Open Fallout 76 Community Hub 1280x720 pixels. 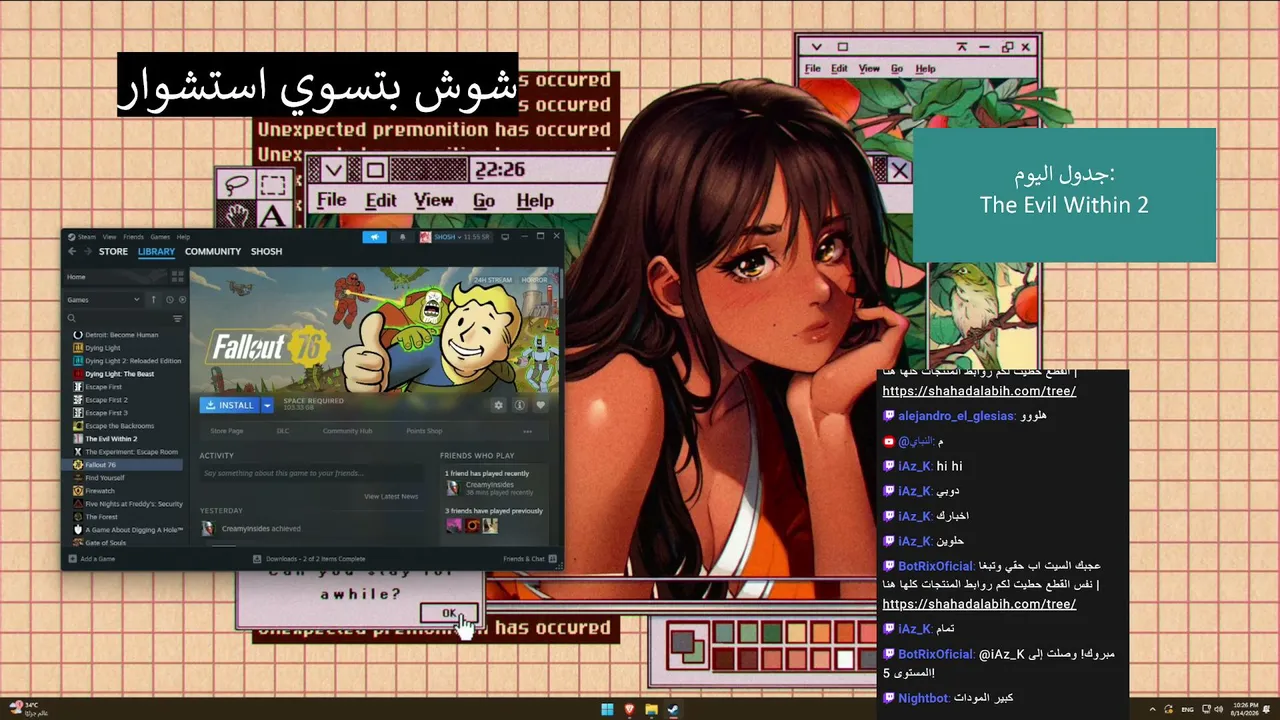tap(347, 431)
